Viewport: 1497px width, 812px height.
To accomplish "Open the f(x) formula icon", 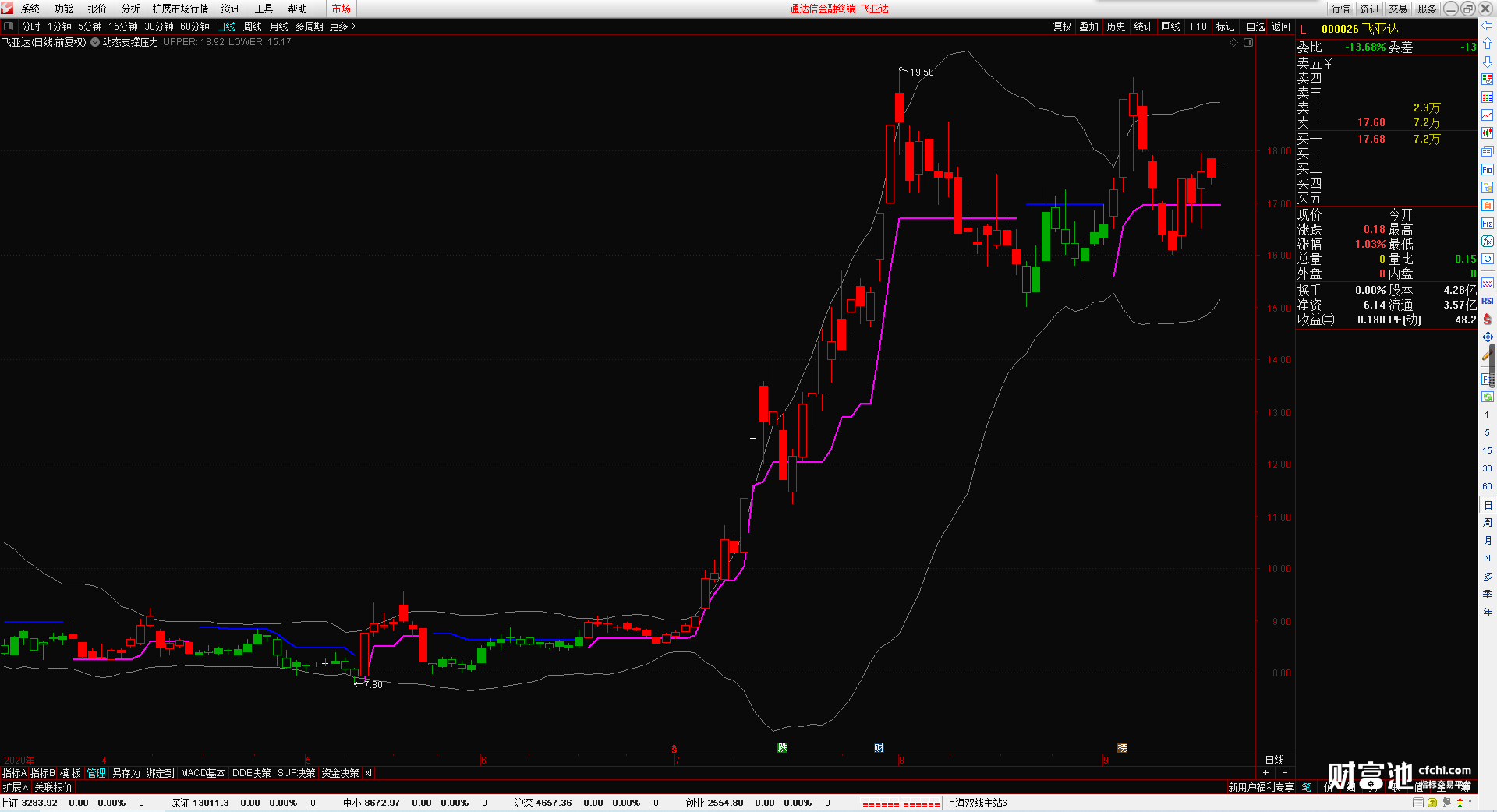I will coord(1488,242).
